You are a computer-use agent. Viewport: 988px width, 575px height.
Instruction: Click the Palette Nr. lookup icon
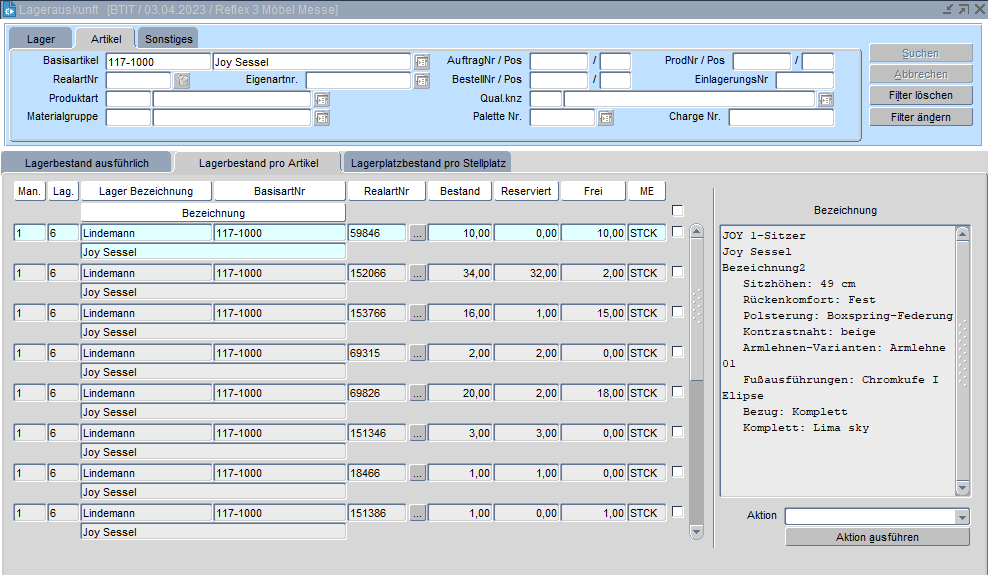605,118
